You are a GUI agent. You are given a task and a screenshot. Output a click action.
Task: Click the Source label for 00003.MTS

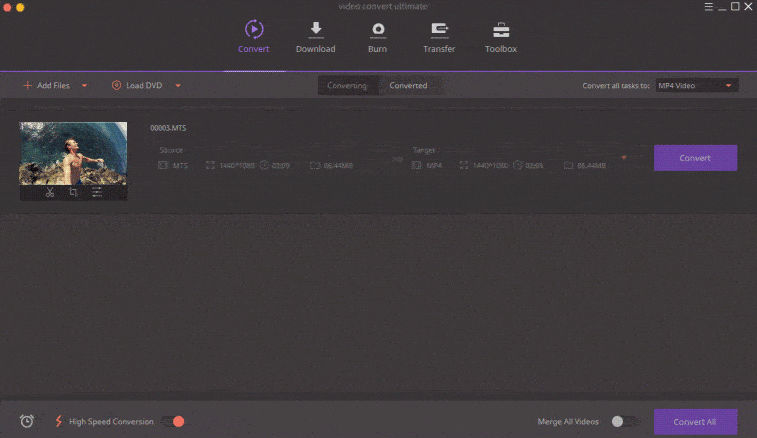[x=171, y=150]
